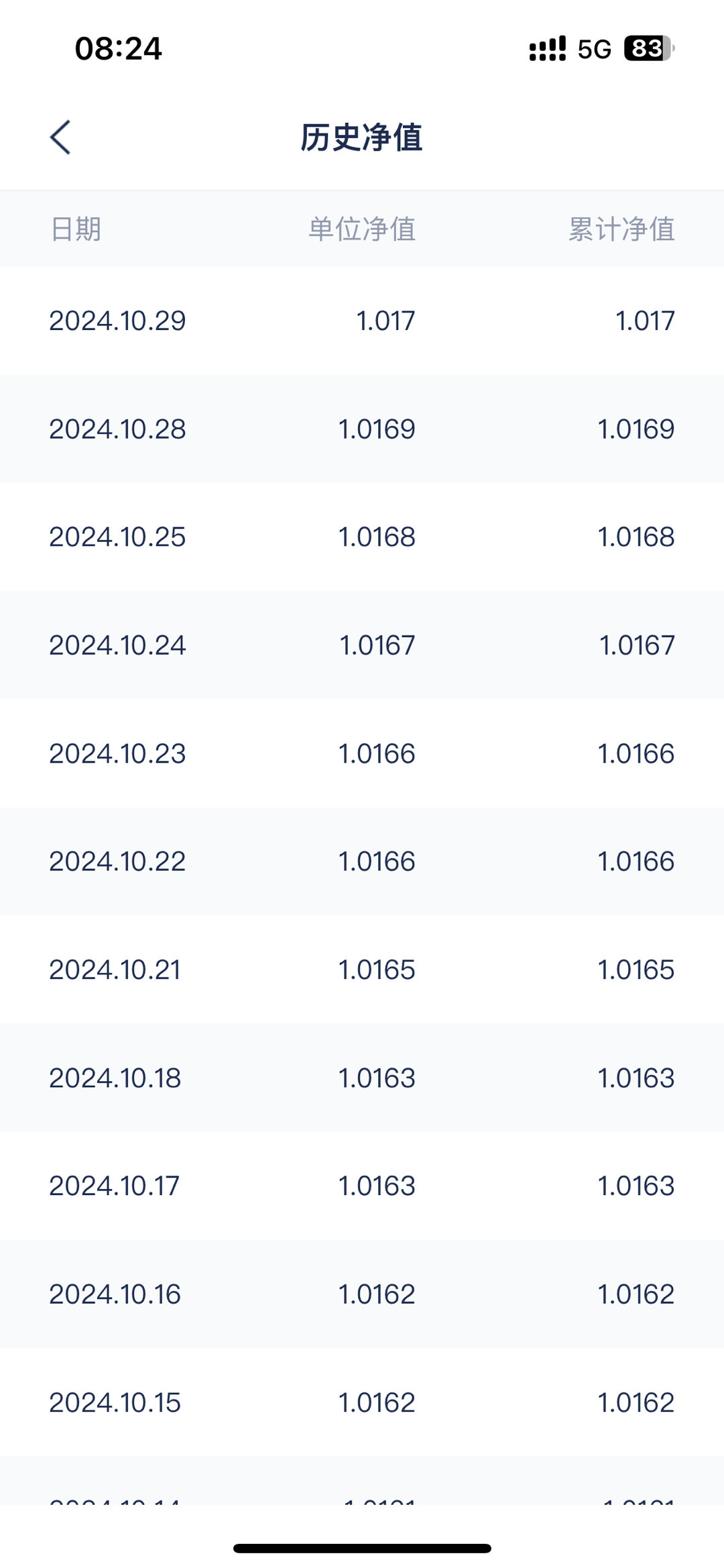Tap the 2024.10.22 date entry
Image resolution: width=724 pixels, height=1568 pixels.
117,861
